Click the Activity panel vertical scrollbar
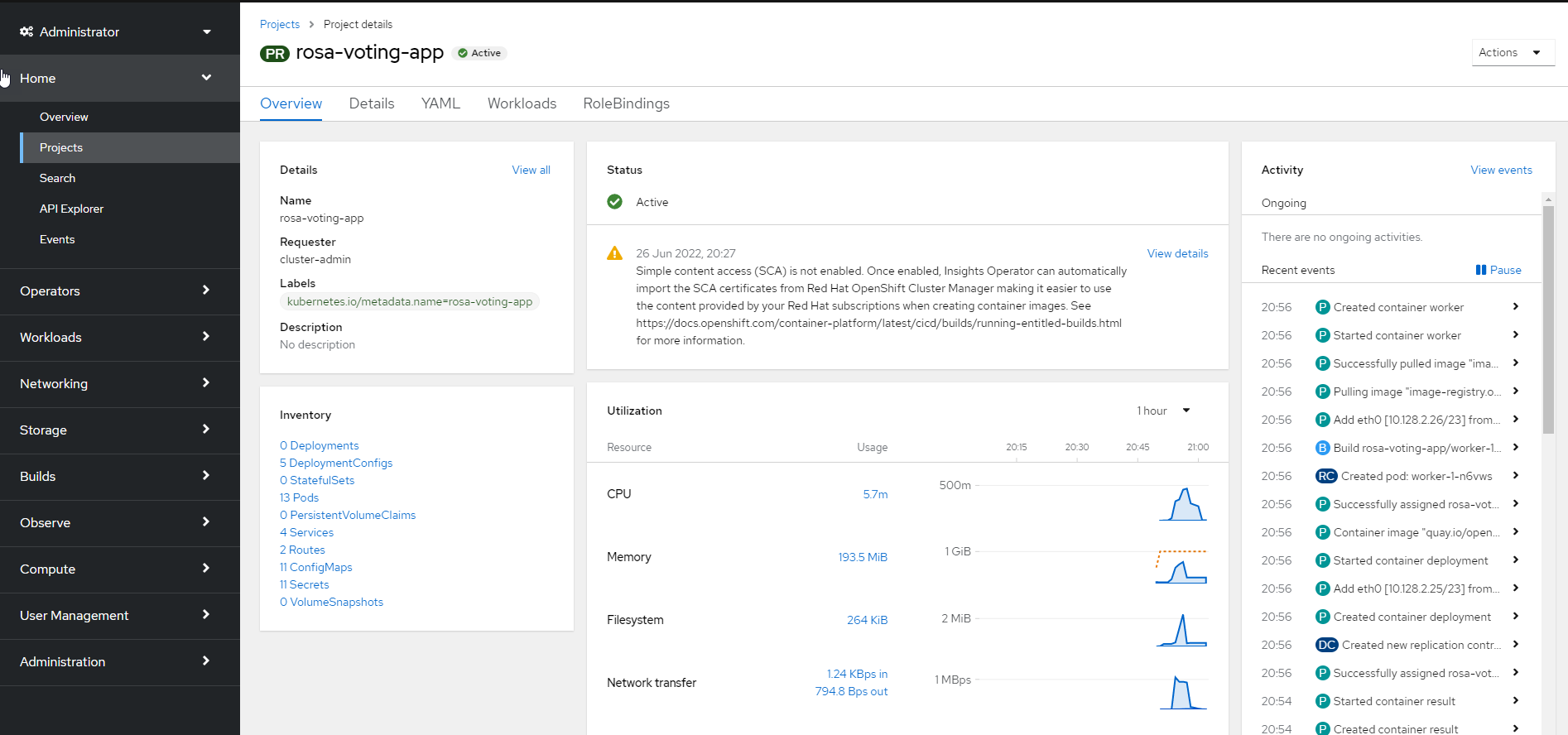 pos(1548,319)
